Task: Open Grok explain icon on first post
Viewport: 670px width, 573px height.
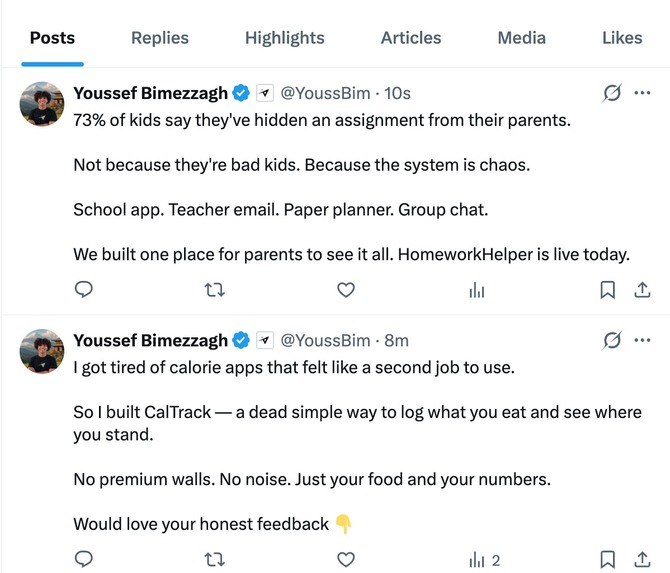Action: (x=612, y=93)
